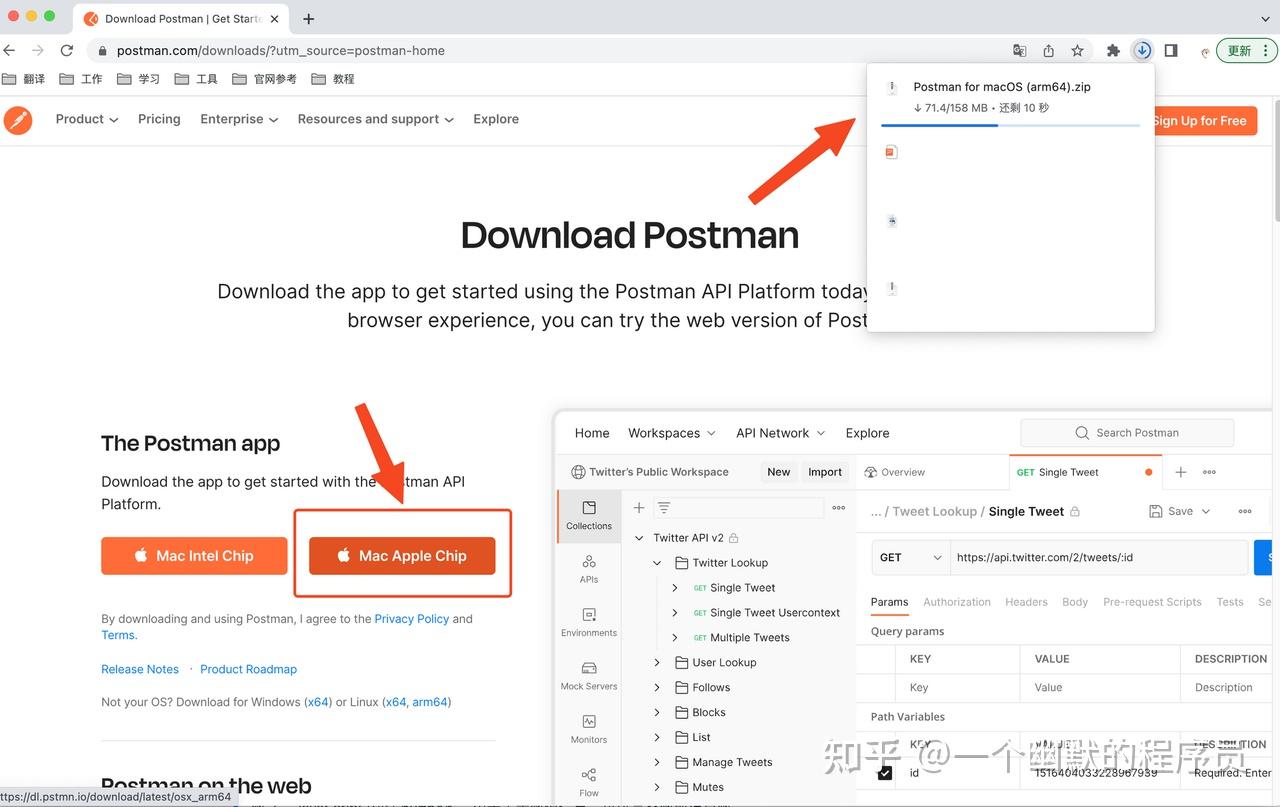Open the APIs panel in Postman

click(x=588, y=570)
